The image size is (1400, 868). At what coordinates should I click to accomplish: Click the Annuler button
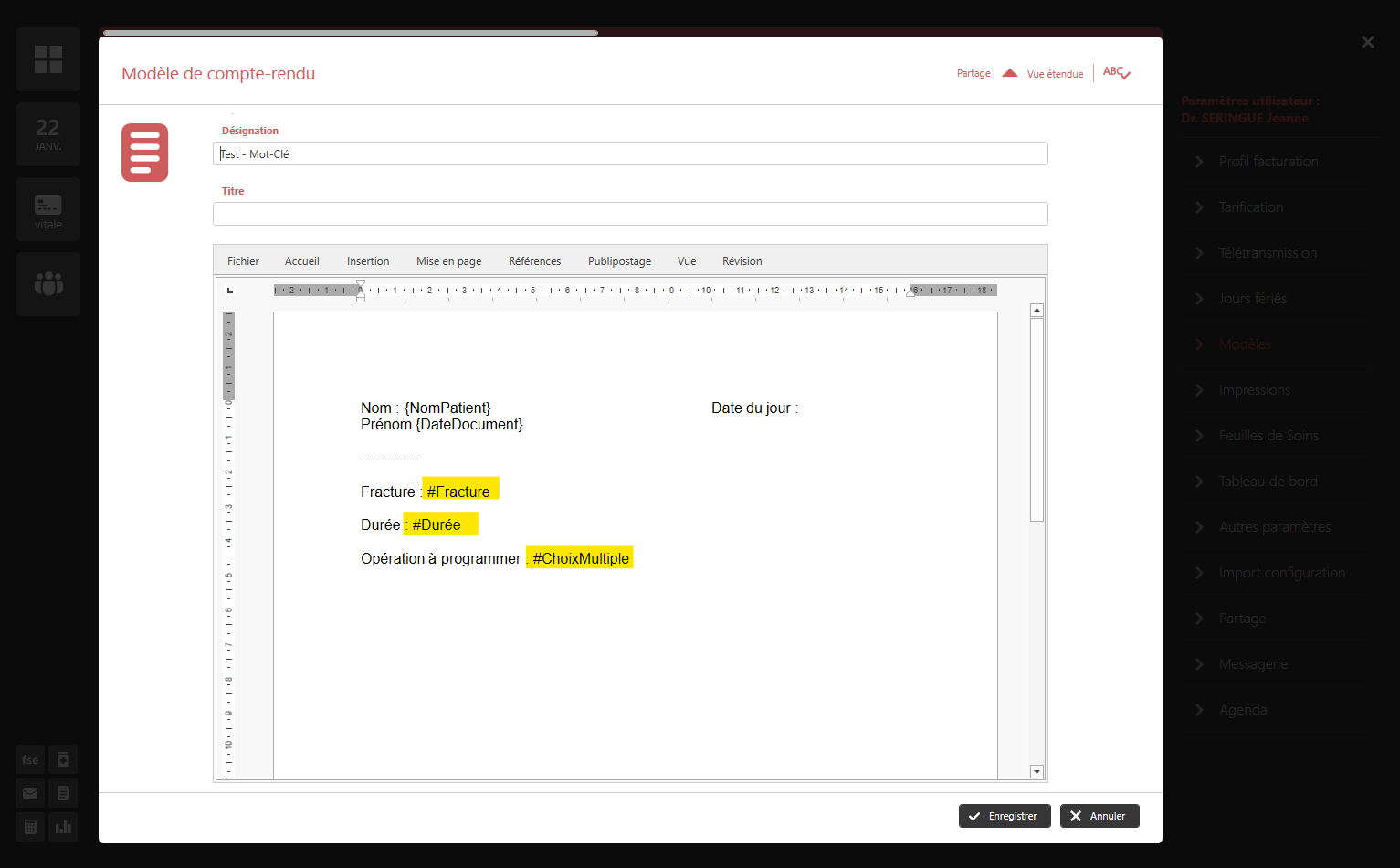click(x=1100, y=816)
